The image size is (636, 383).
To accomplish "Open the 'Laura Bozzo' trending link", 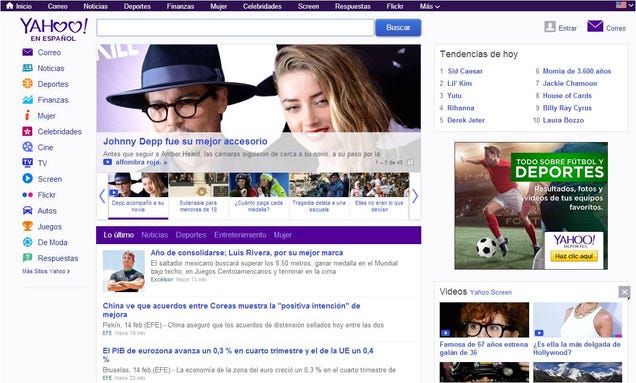I will pyautogui.click(x=563, y=120).
